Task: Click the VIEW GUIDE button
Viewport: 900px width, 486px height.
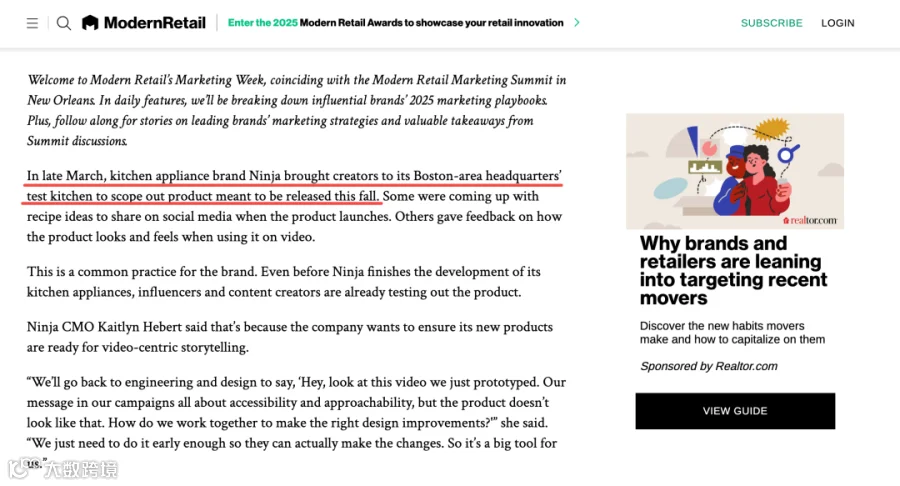Action: click(x=735, y=411)
